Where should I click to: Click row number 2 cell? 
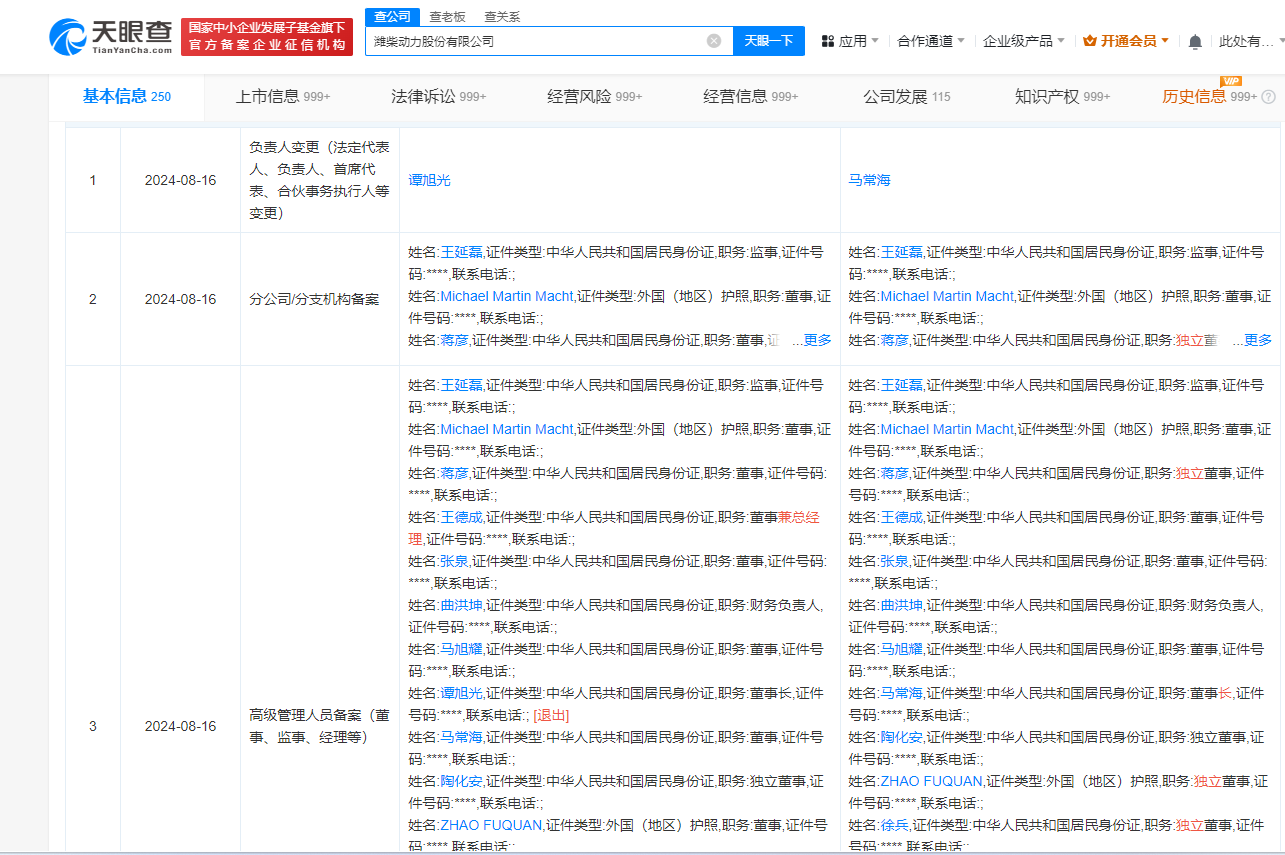pos(93,299)
